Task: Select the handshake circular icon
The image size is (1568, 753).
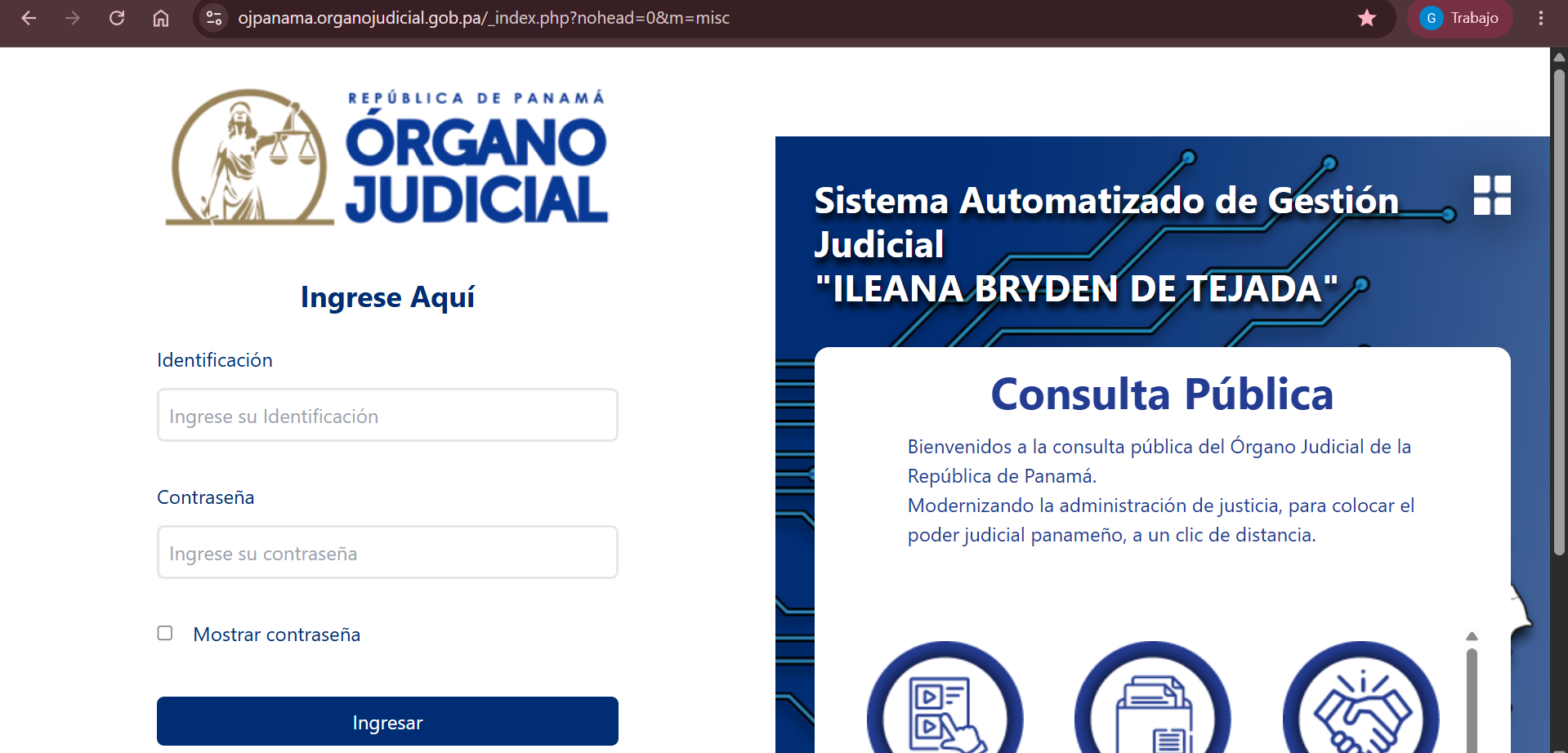Action: pos(1361,698)
